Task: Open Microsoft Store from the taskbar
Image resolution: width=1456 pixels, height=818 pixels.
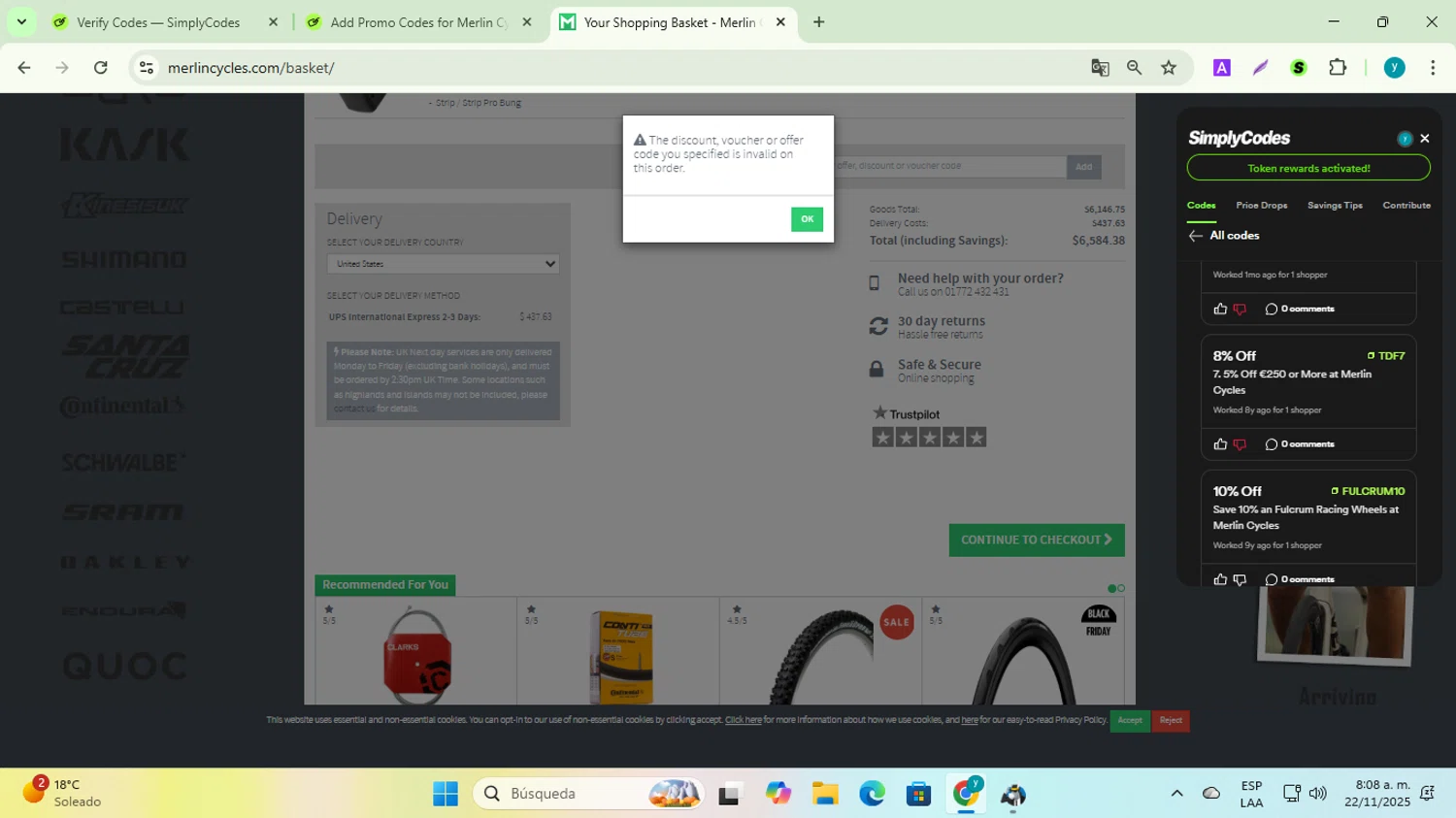Action: pos(918,794)
